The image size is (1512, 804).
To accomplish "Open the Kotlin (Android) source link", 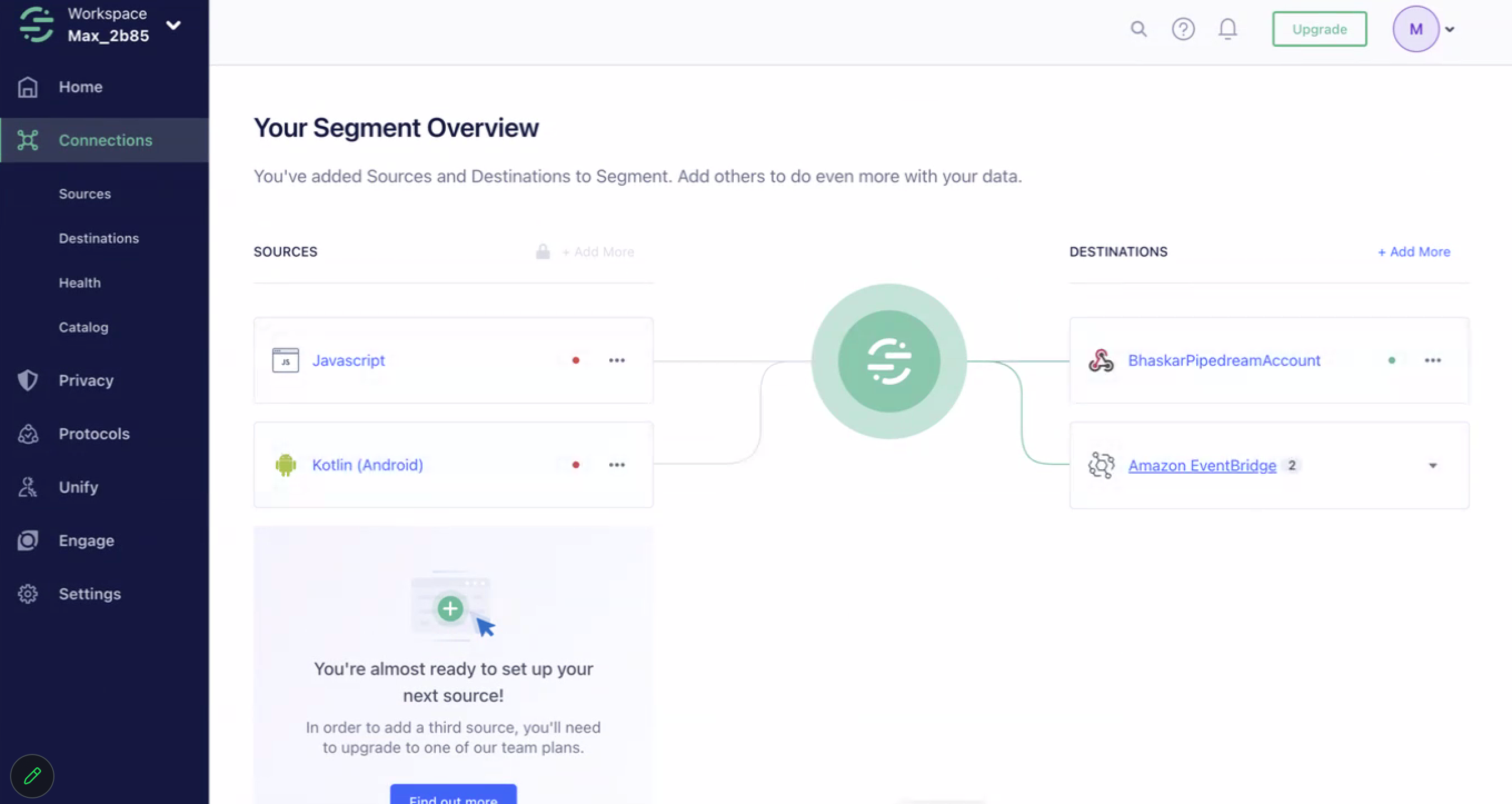I will [x=367, y=464].
